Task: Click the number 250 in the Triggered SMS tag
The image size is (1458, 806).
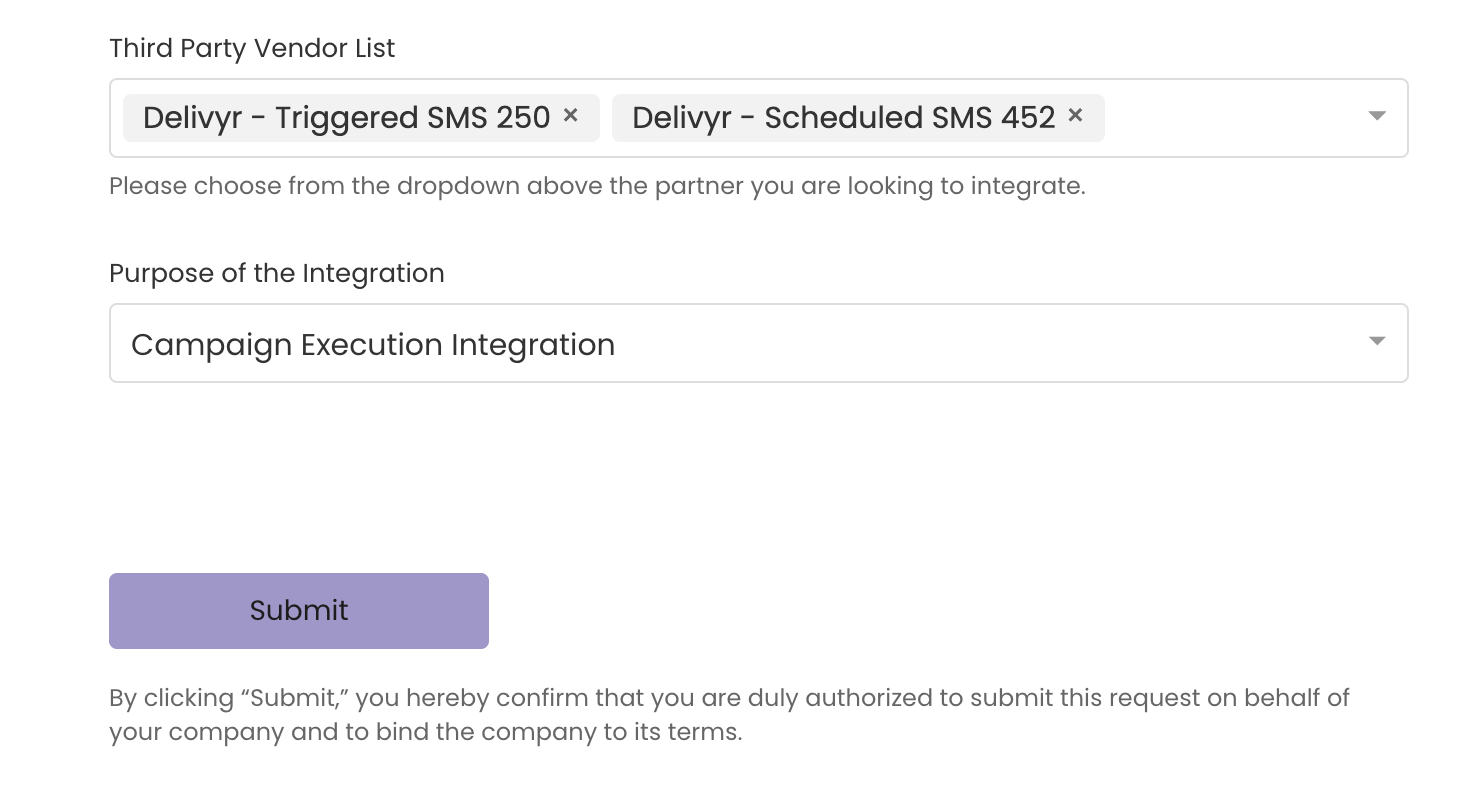Action: [x=521, y=118]
